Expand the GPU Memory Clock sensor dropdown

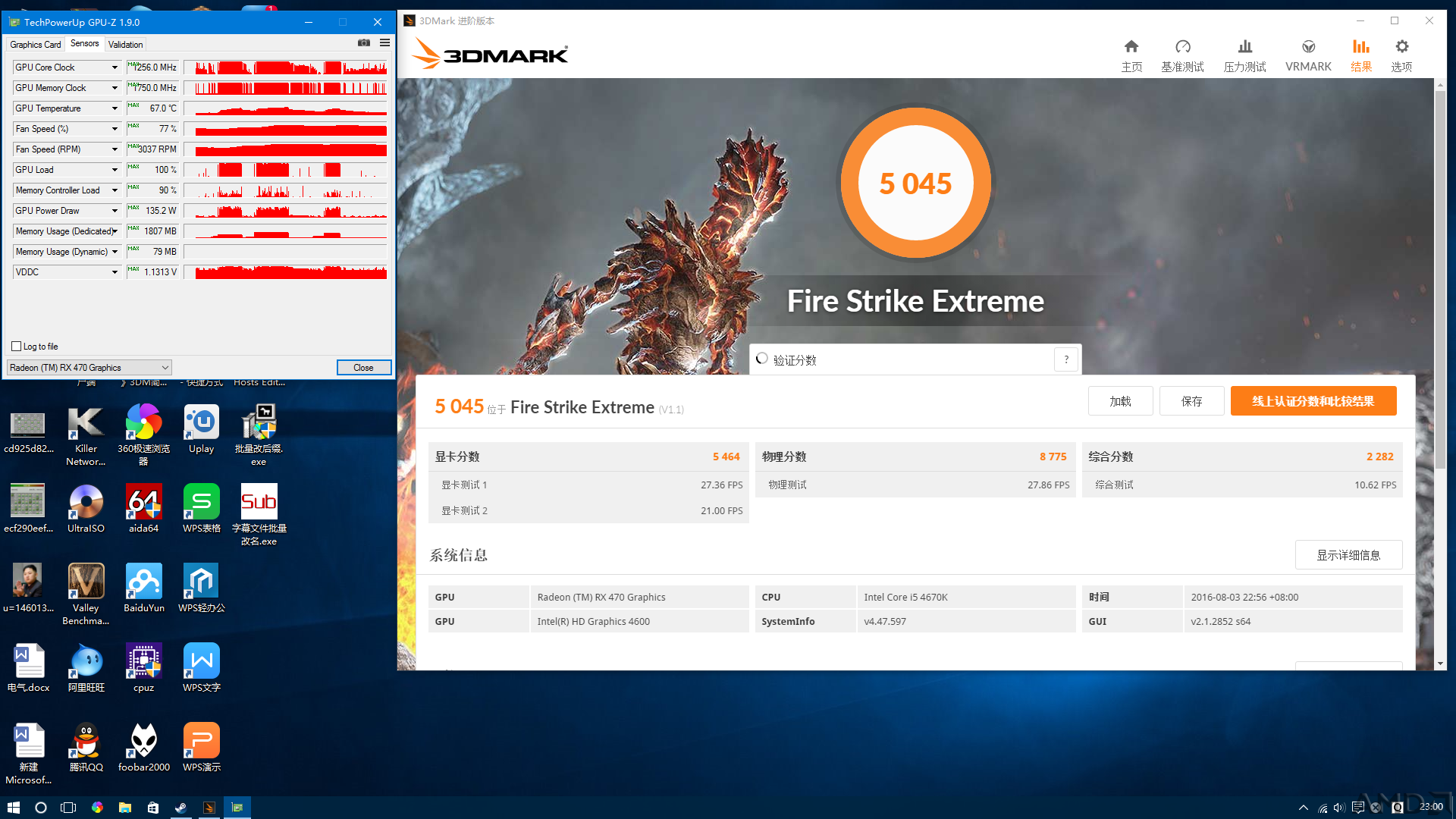point(115,88)
